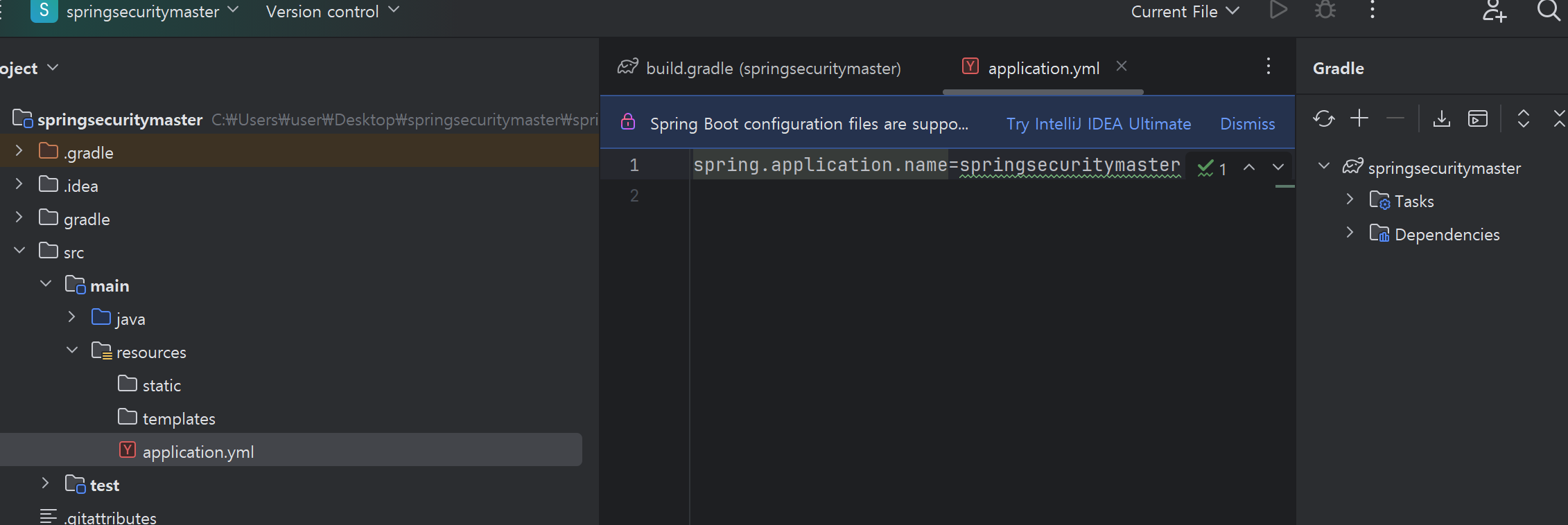Expand the gradle folder arrow
The width and height of the screenshot is (1568, 525).
pos(19,217)
